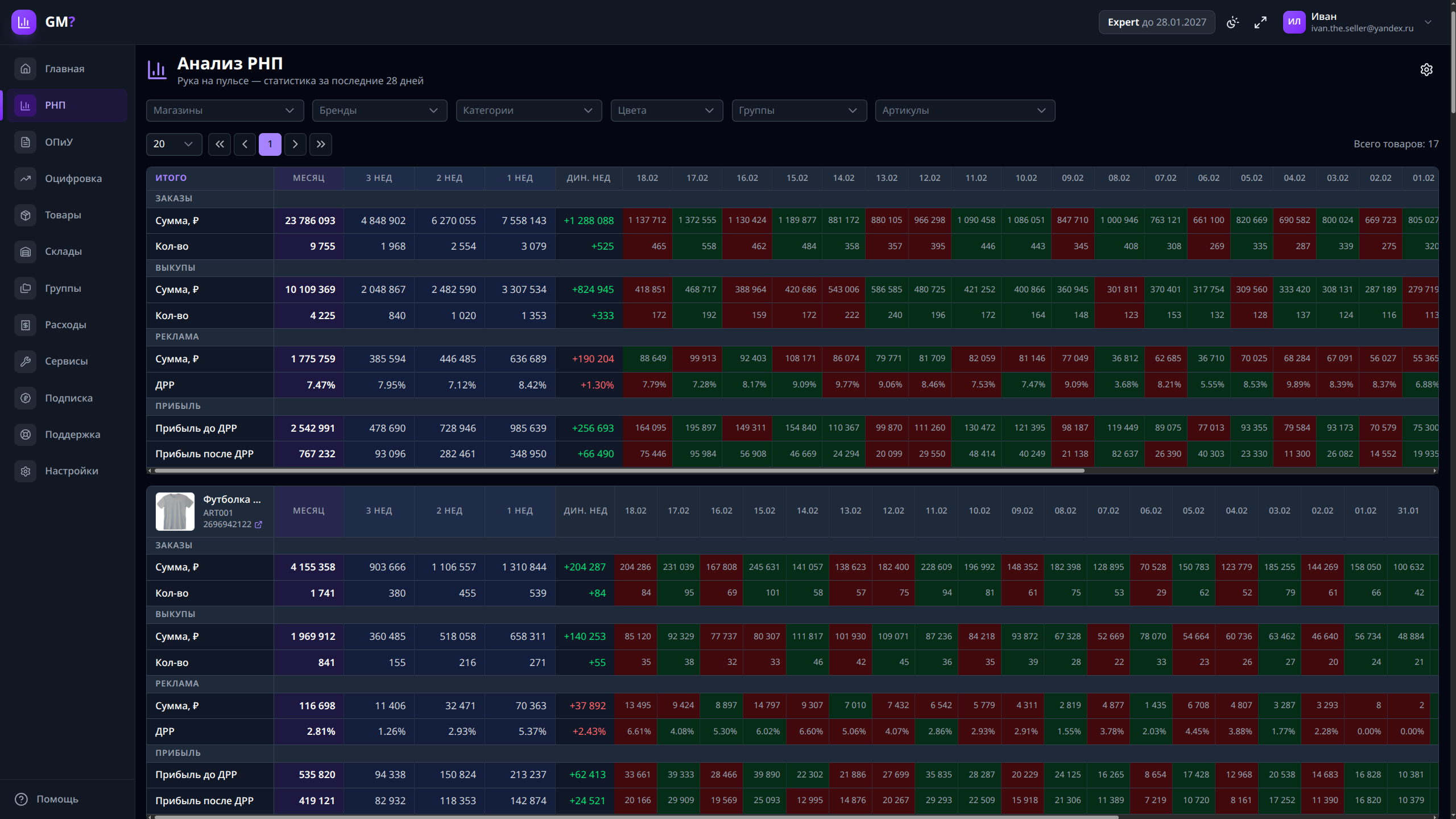This screenshot has height=819, width=1456.
Task: Click Expert до 28.01.2027 subscription badge
Action: click(1156, 22)
